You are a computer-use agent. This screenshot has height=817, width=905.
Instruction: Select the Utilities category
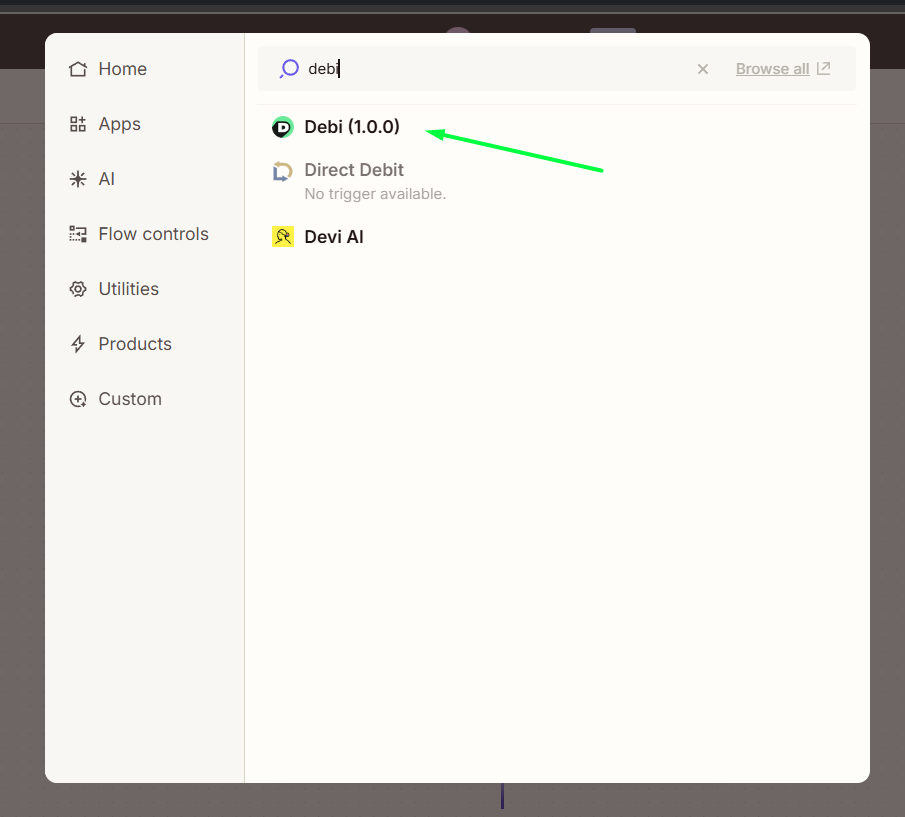[x=114, y=288]
